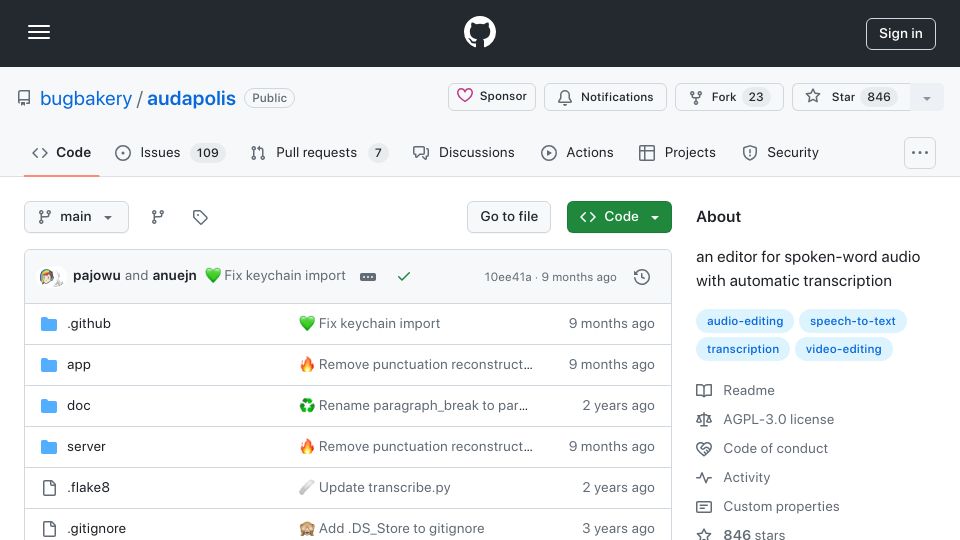960x540 pixels.
Task: Open commit 10ee41a
Action: 508,277
